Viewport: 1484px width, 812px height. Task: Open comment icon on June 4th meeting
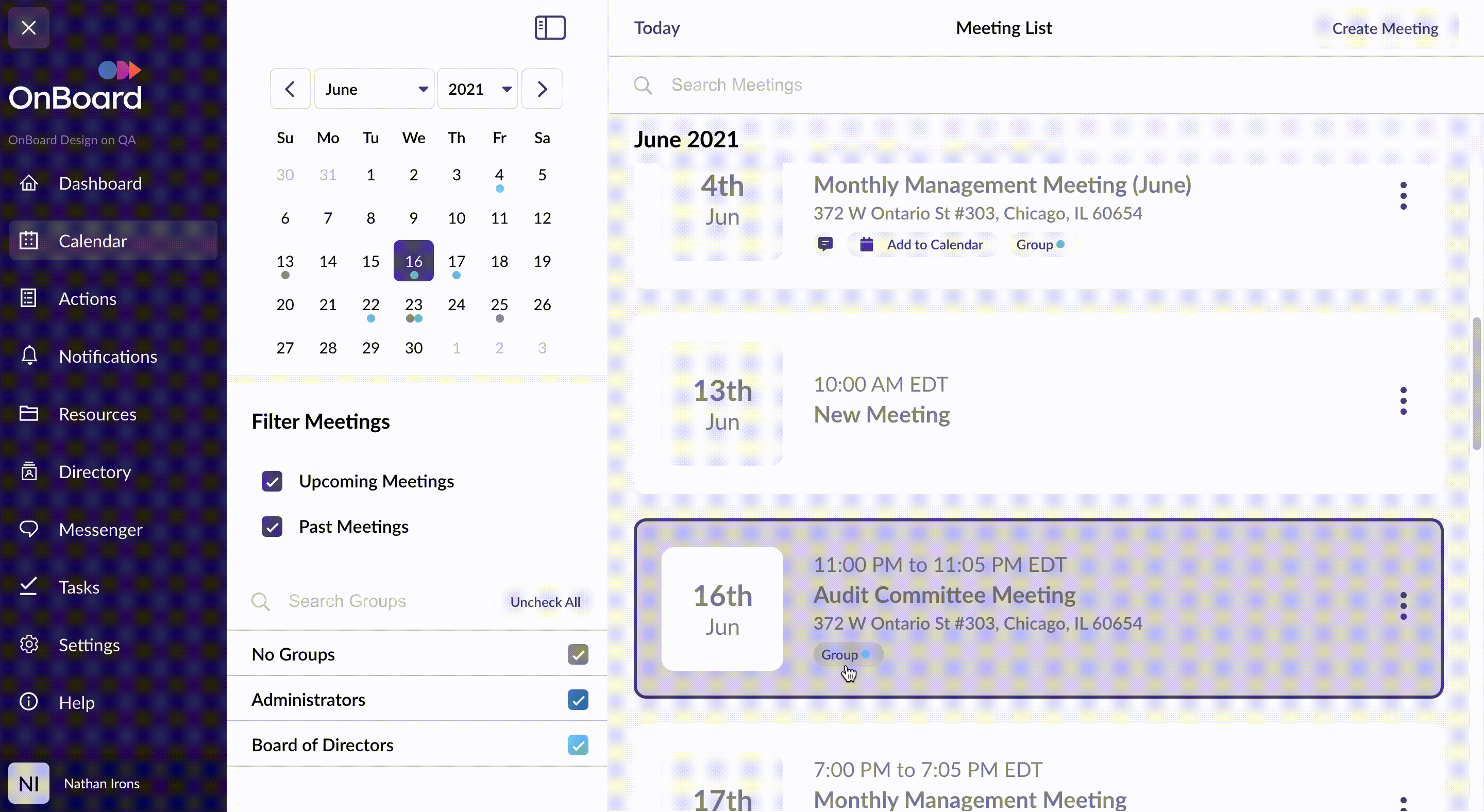pyautogui.click(x=825, y=244)
